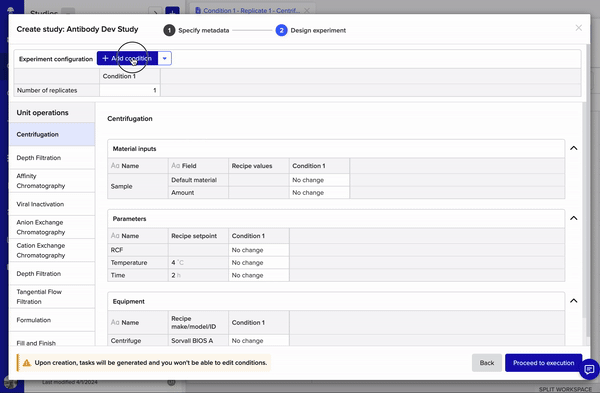Open the chat support icon
600x393 pixels.
589,369
